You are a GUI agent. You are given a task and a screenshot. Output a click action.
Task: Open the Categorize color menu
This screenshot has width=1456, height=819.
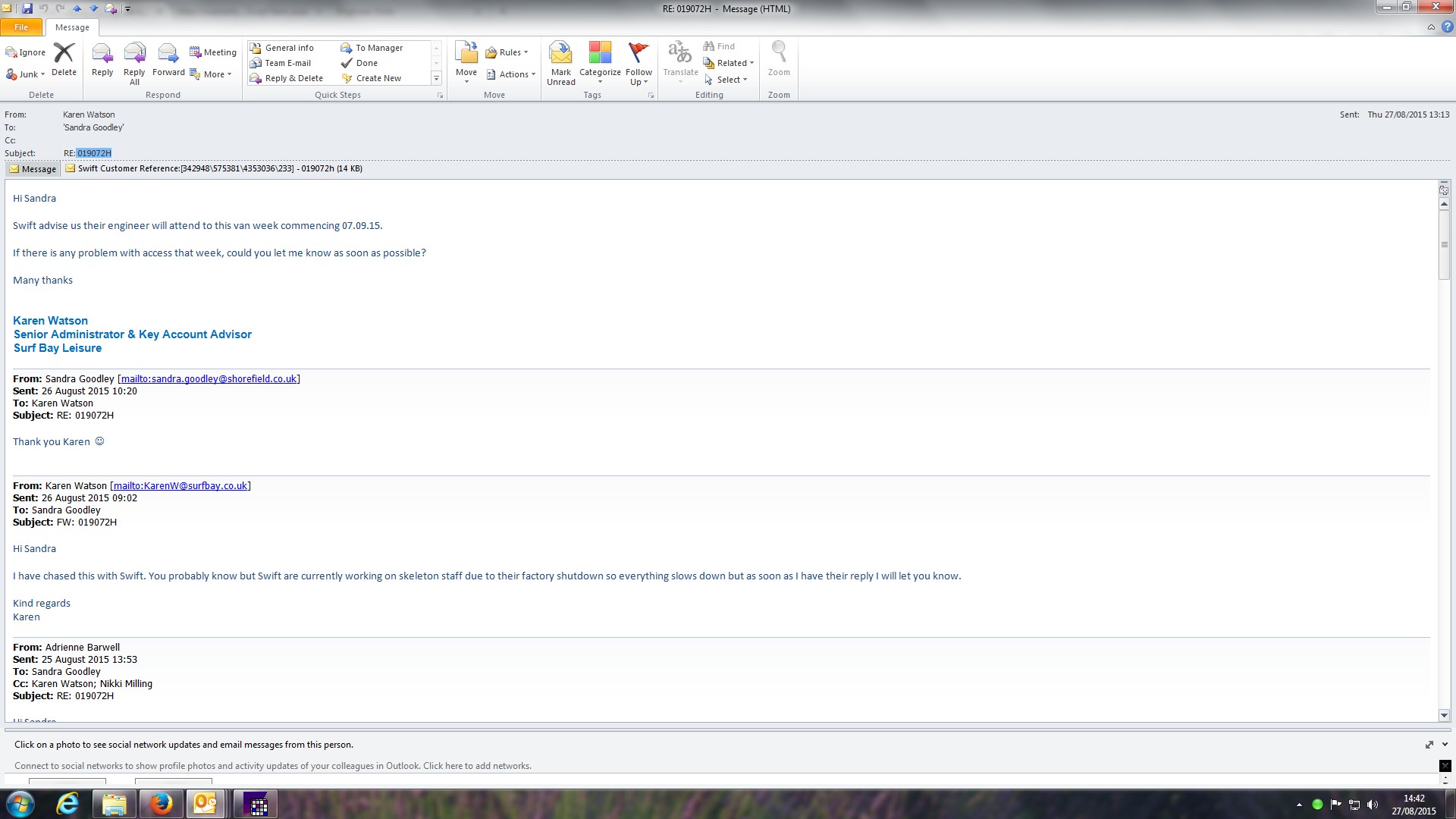600,63
